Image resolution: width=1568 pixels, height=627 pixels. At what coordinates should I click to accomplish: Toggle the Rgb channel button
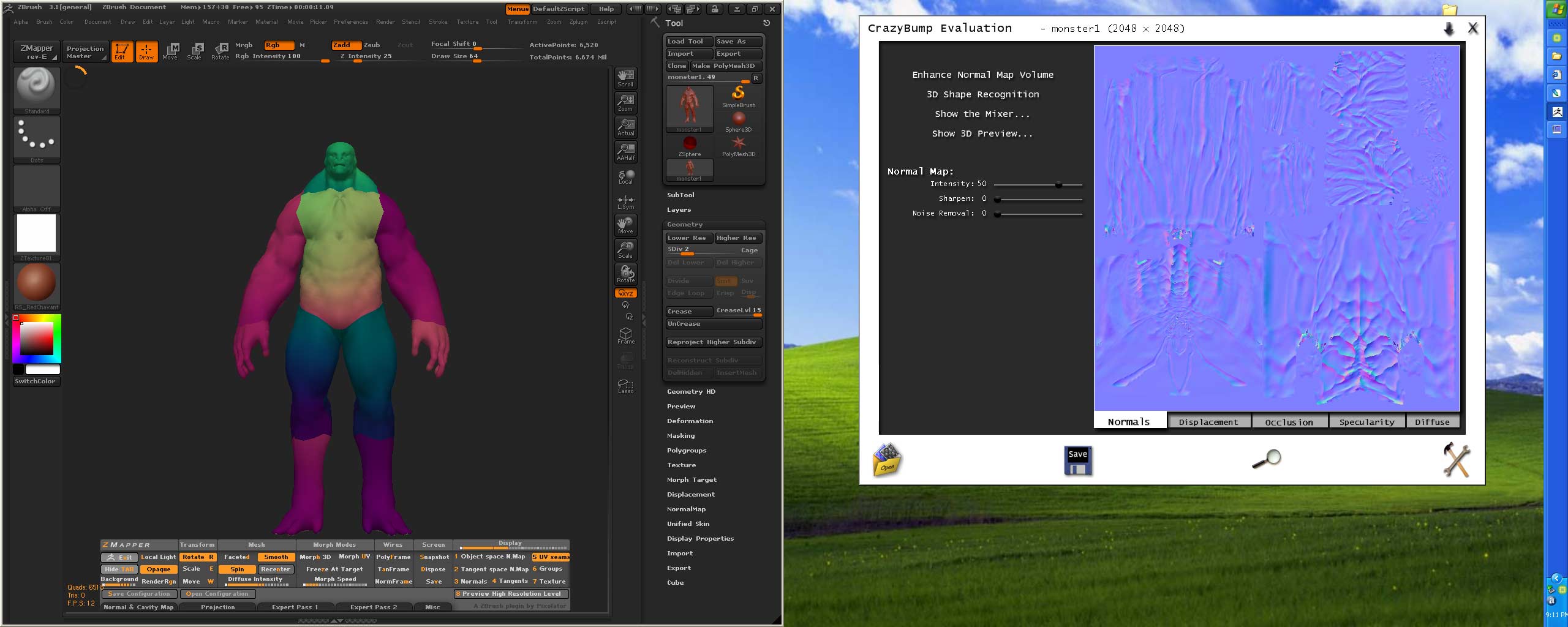coord(279,45)
